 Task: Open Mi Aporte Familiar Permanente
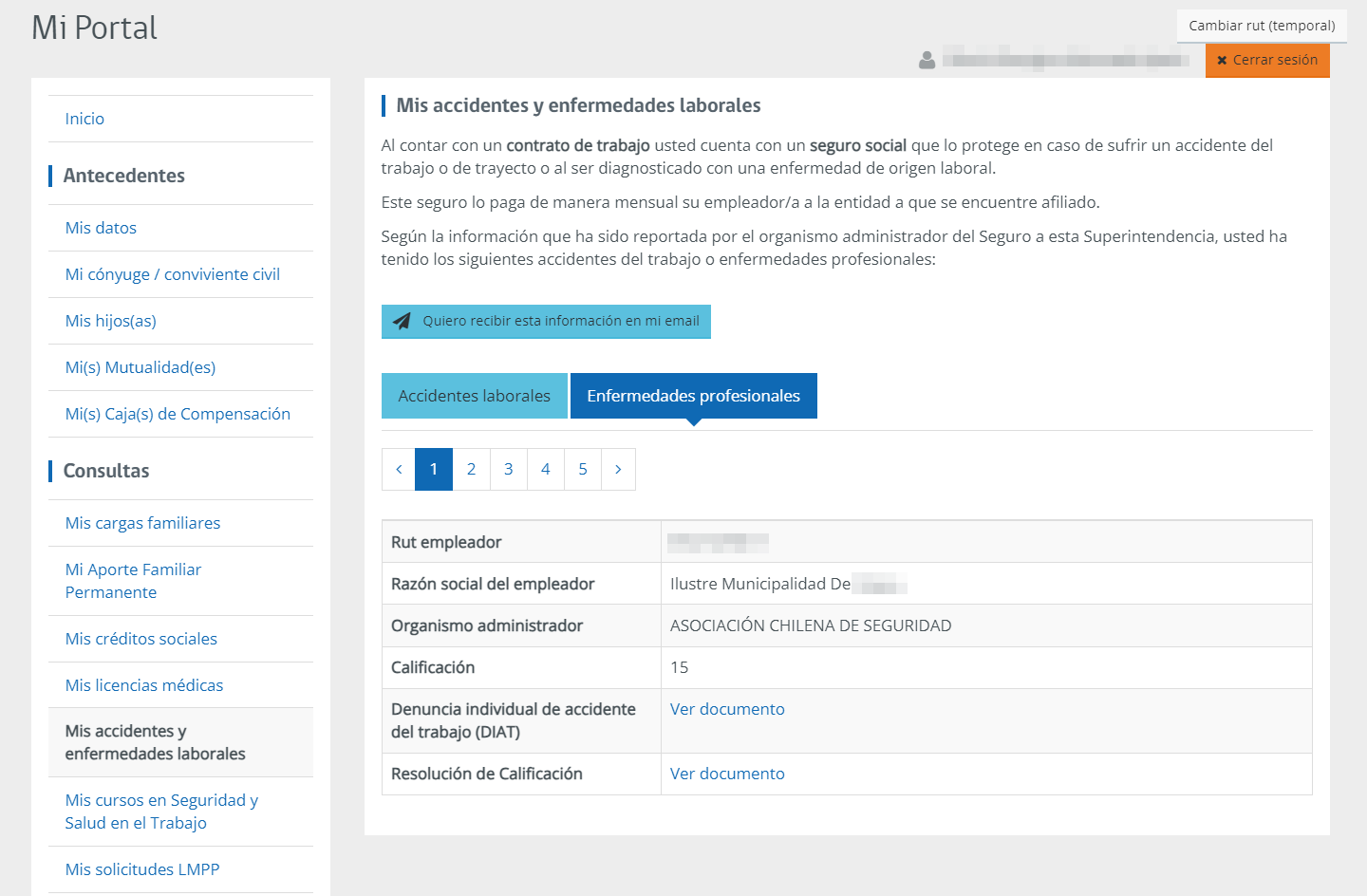pos(133,581)
